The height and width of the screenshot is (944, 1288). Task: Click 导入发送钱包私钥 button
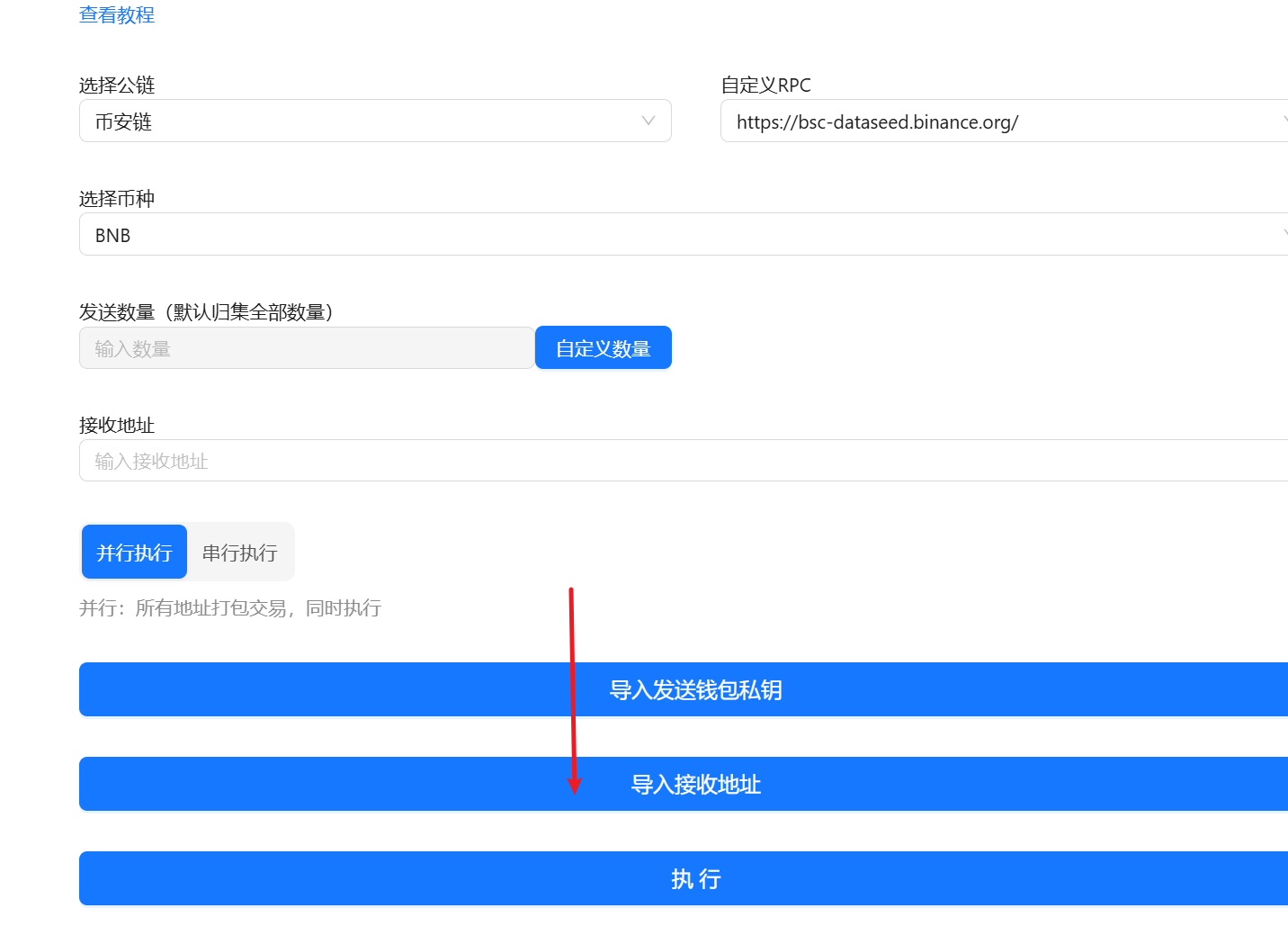tap(694, 690)
